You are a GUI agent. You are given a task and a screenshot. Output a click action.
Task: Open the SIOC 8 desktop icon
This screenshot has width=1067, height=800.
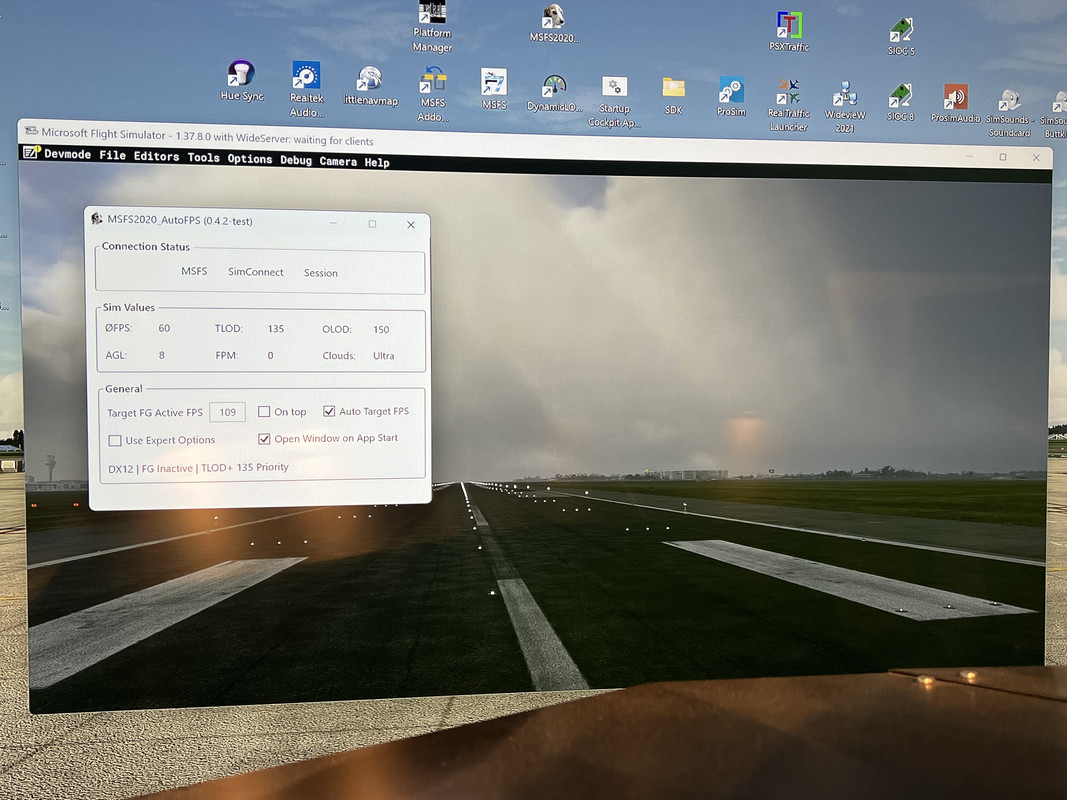click(900, 102)
